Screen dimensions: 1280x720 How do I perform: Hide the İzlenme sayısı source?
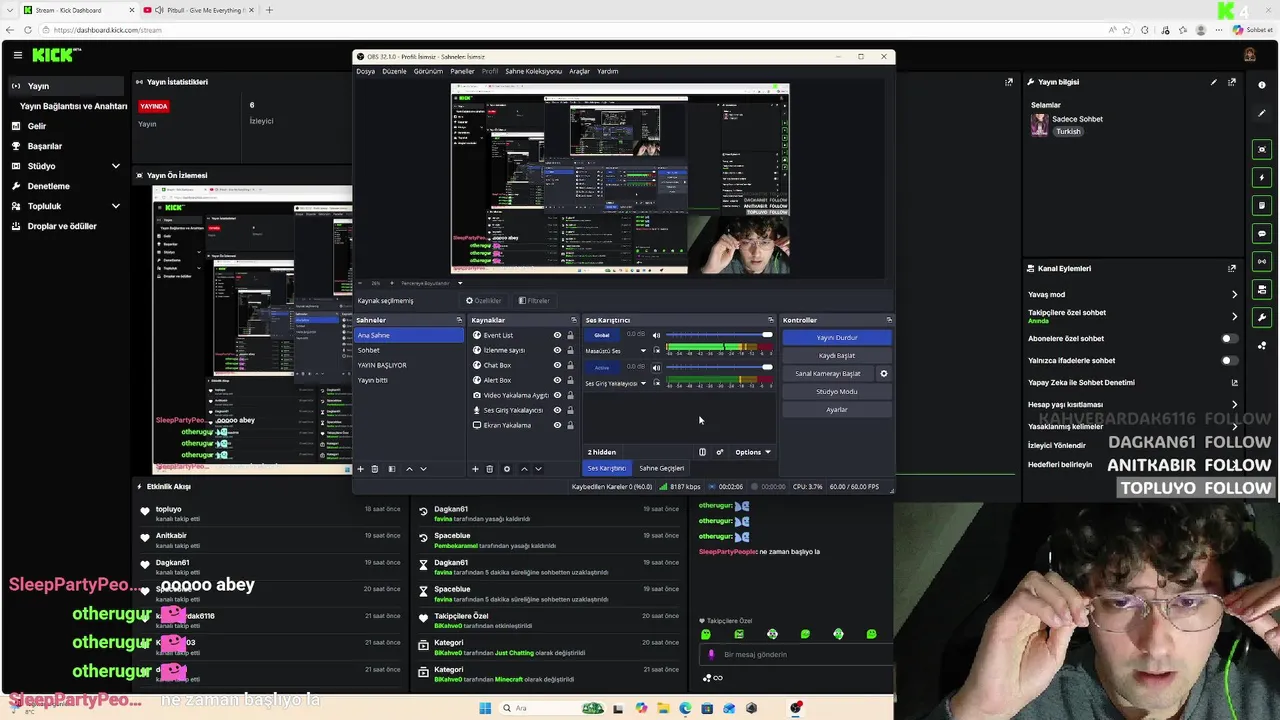coord(557,350)
